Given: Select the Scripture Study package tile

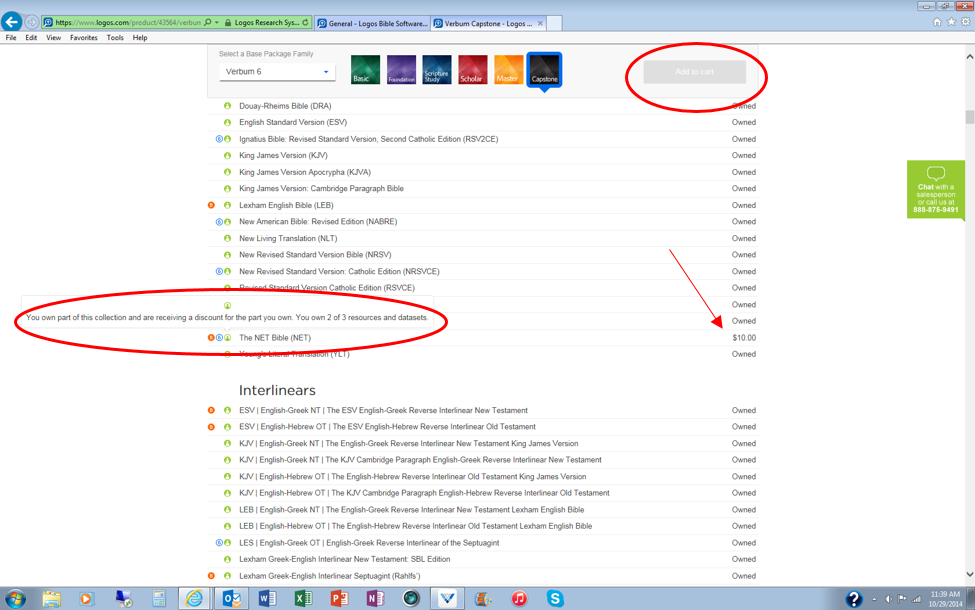Looking at the screenshot, I should click(x=437, y=69).
